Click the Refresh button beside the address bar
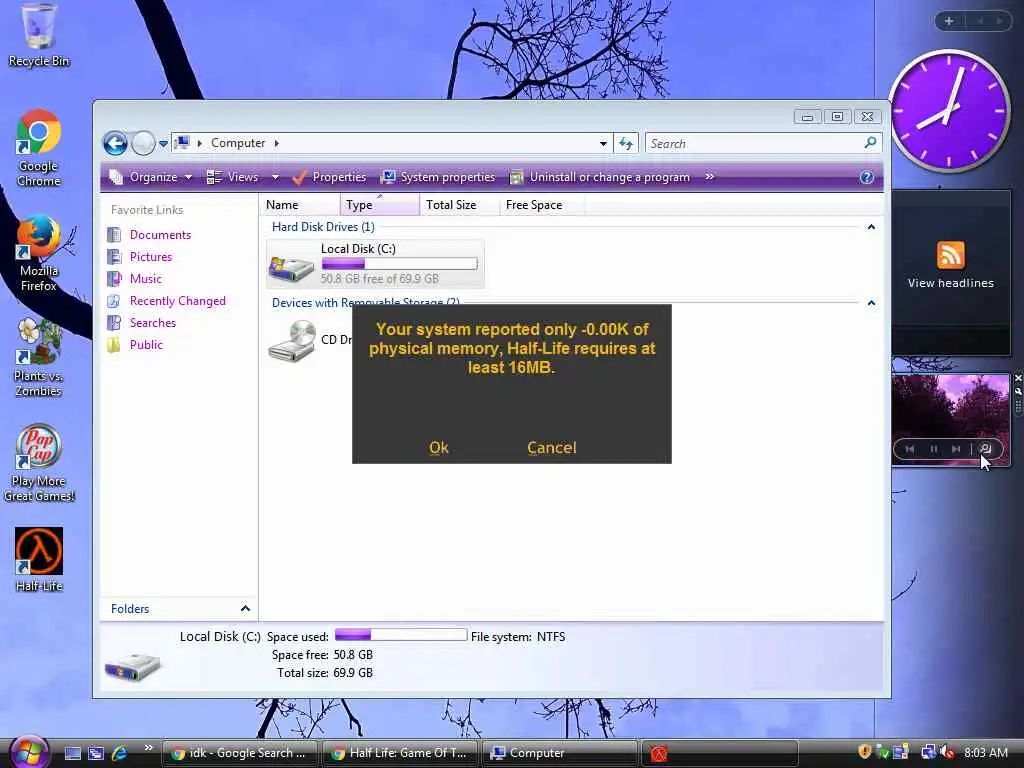This screenshot has width=1024, height=768. [x=626, y=144]
